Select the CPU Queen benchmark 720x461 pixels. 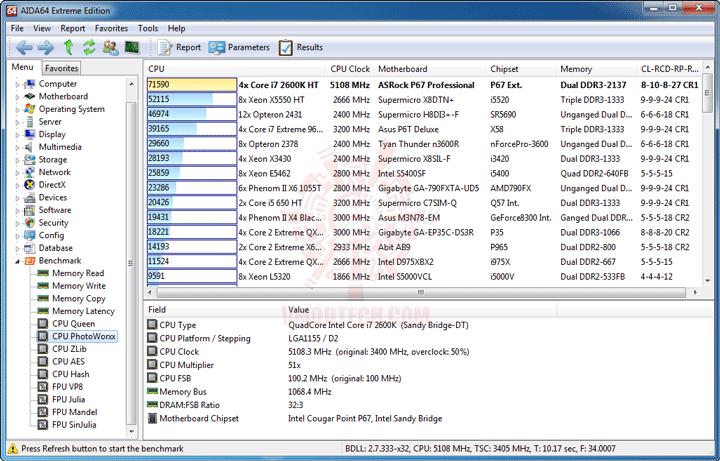coord(67,324)
